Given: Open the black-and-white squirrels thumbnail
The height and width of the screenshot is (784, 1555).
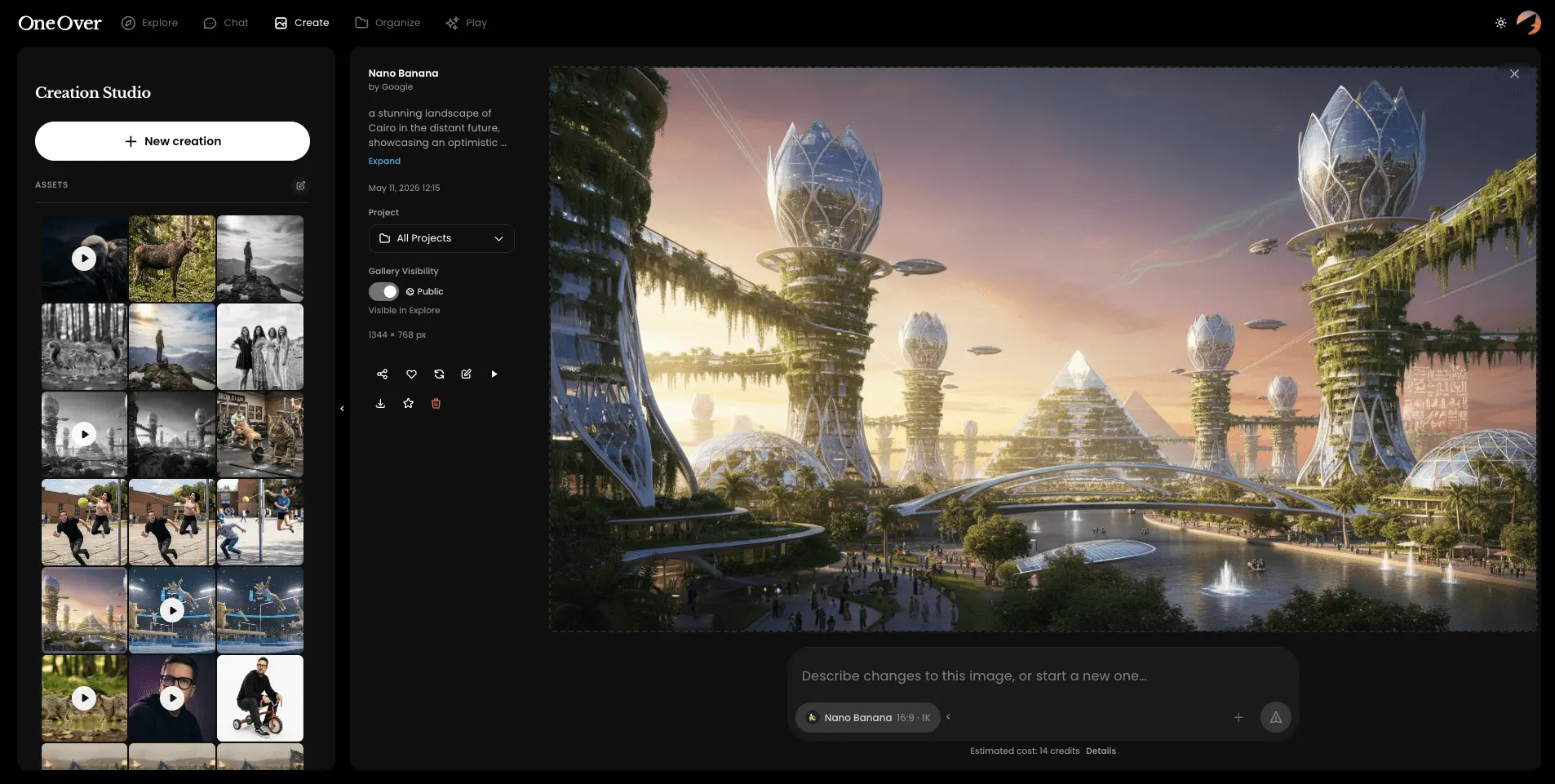Looking at the screenshot, I should [x=84, y=347].
